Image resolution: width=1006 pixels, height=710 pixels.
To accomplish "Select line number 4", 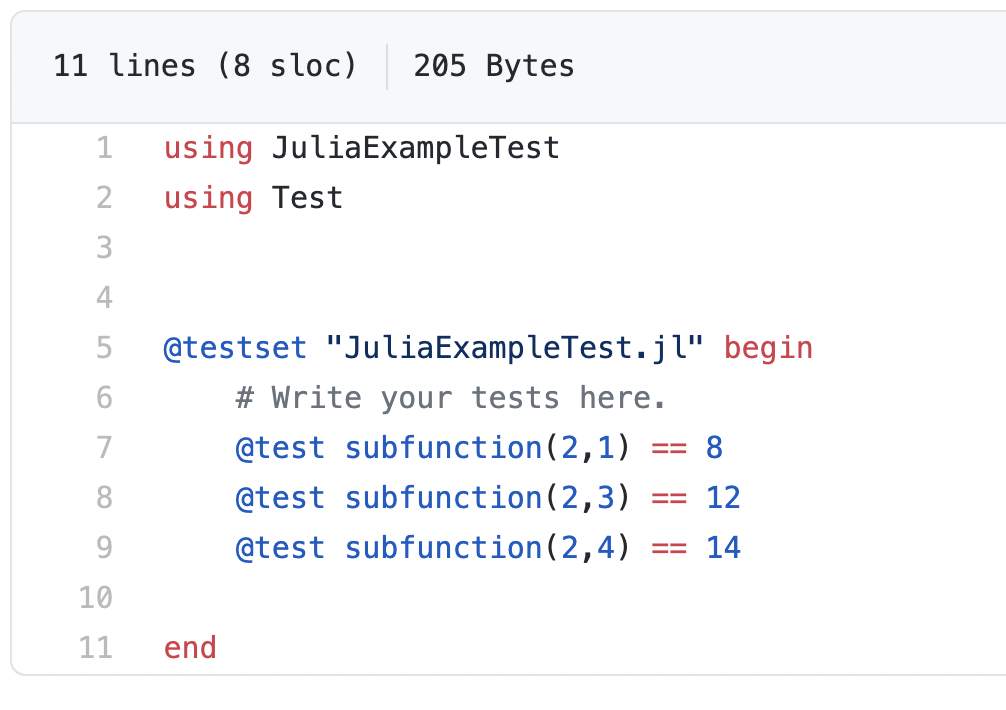I will point(104,298).
